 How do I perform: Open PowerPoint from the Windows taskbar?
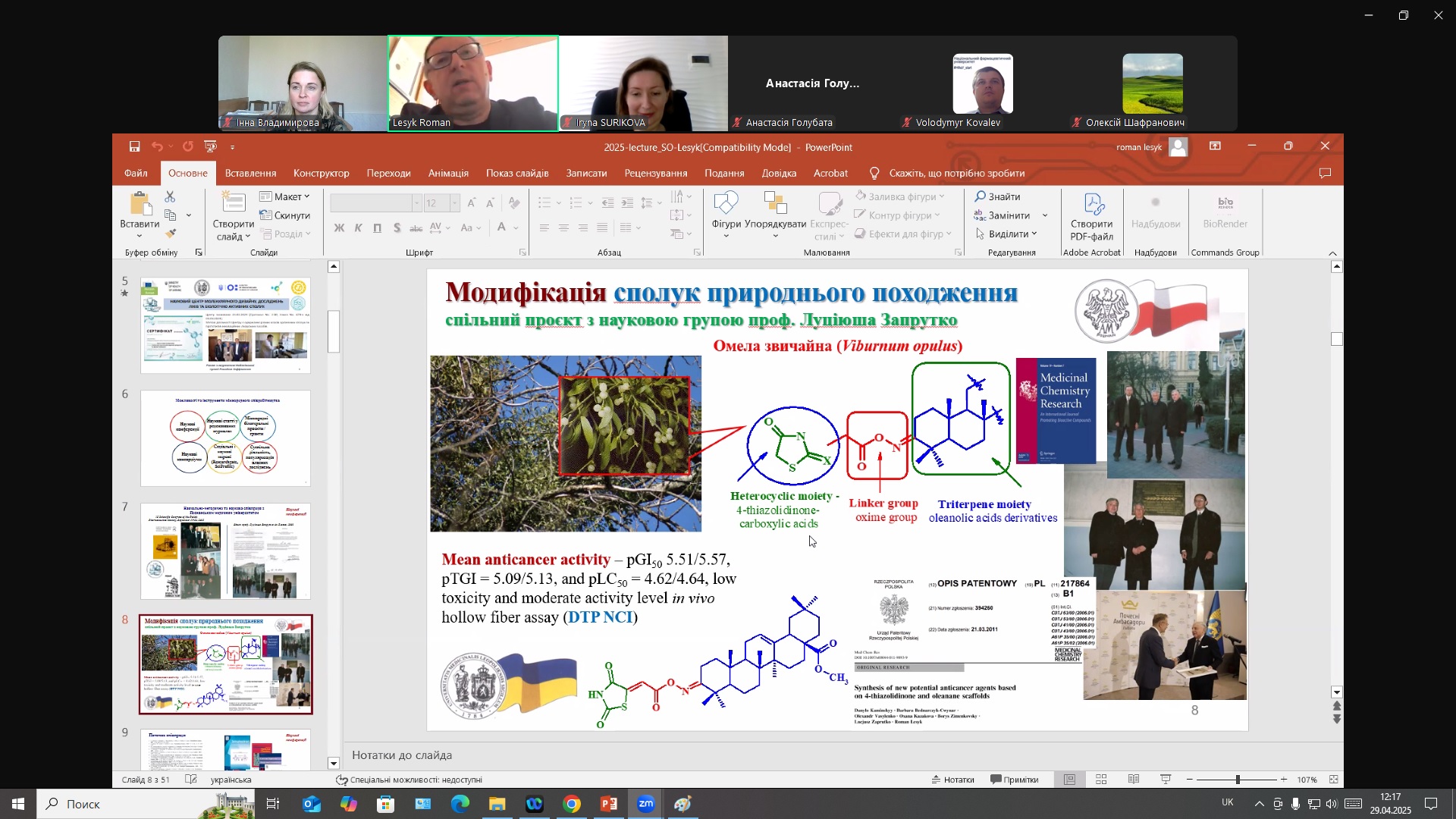[609, 804]
